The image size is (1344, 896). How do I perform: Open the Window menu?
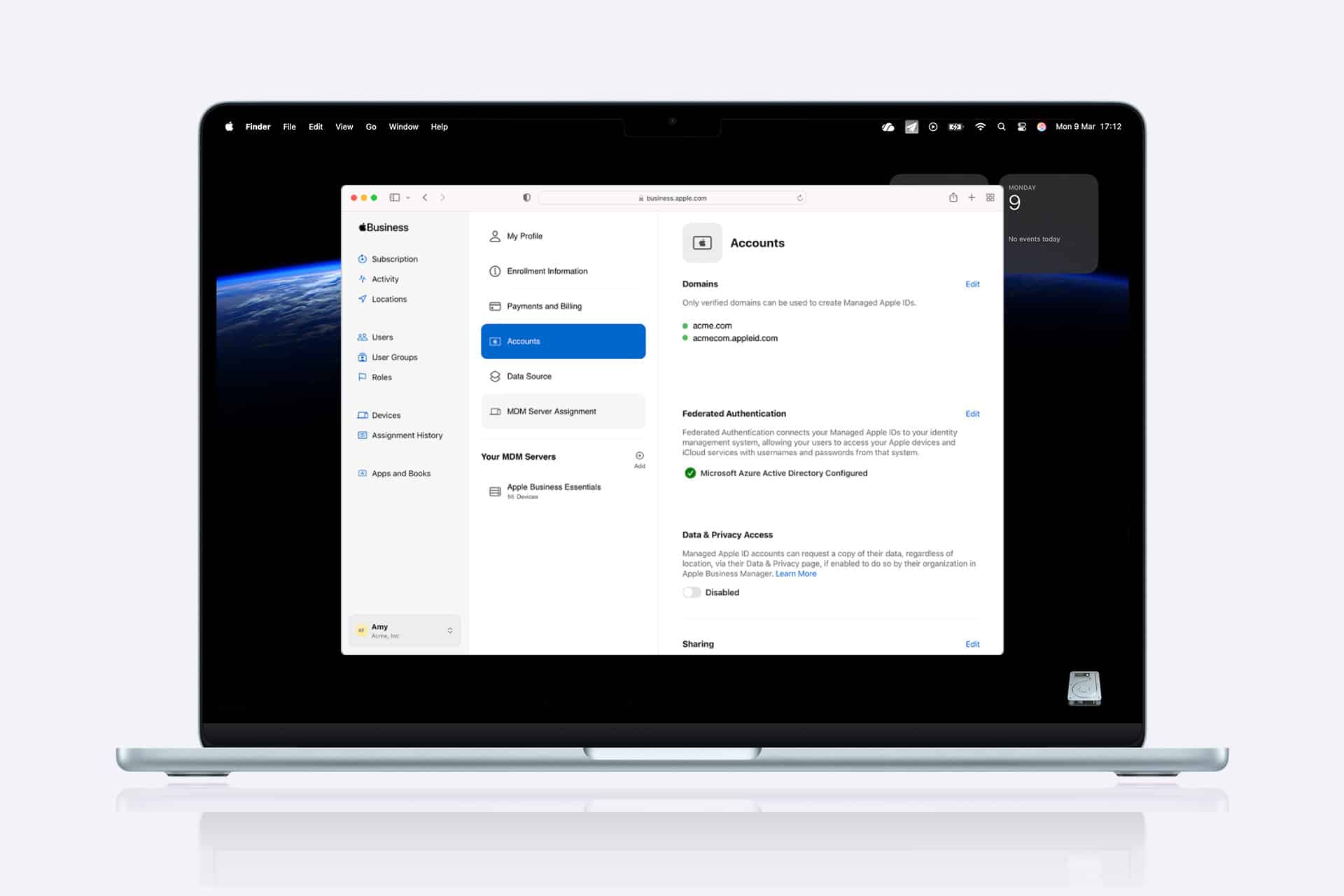pos(403,127)
